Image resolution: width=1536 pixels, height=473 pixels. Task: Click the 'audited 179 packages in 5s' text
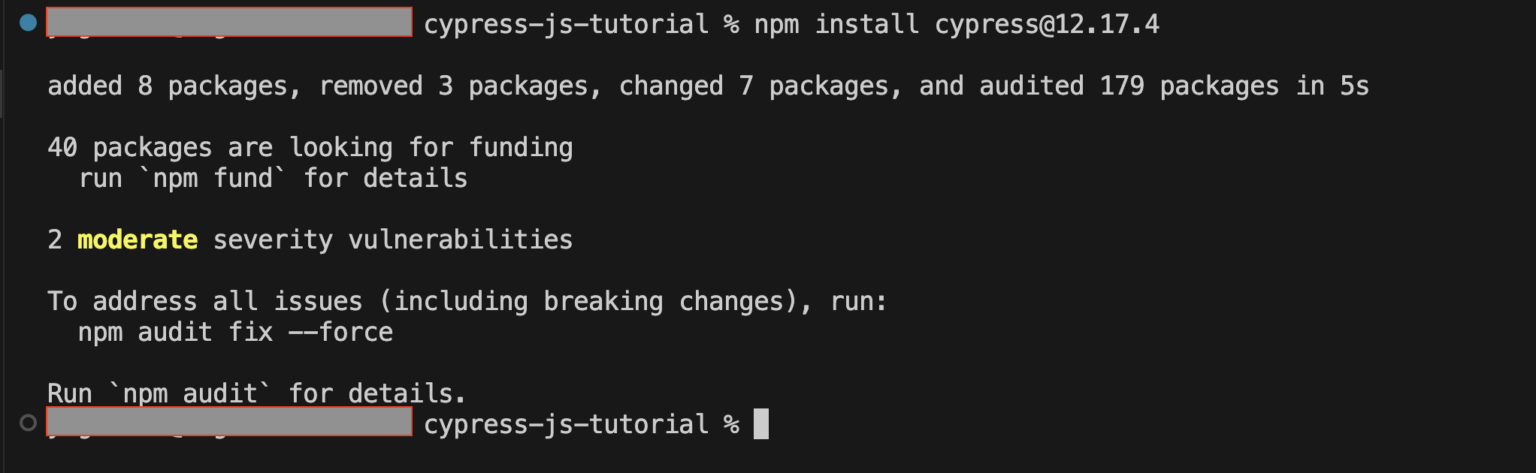point(1174,87)
